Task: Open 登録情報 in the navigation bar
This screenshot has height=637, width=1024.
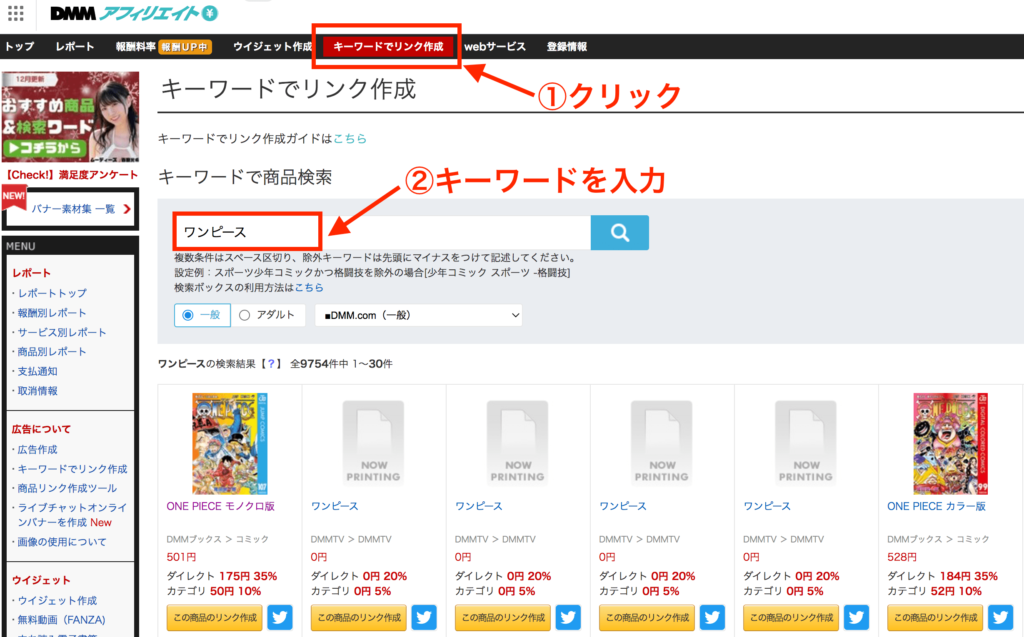Action: pyautogui.click(x=567, y=46)
